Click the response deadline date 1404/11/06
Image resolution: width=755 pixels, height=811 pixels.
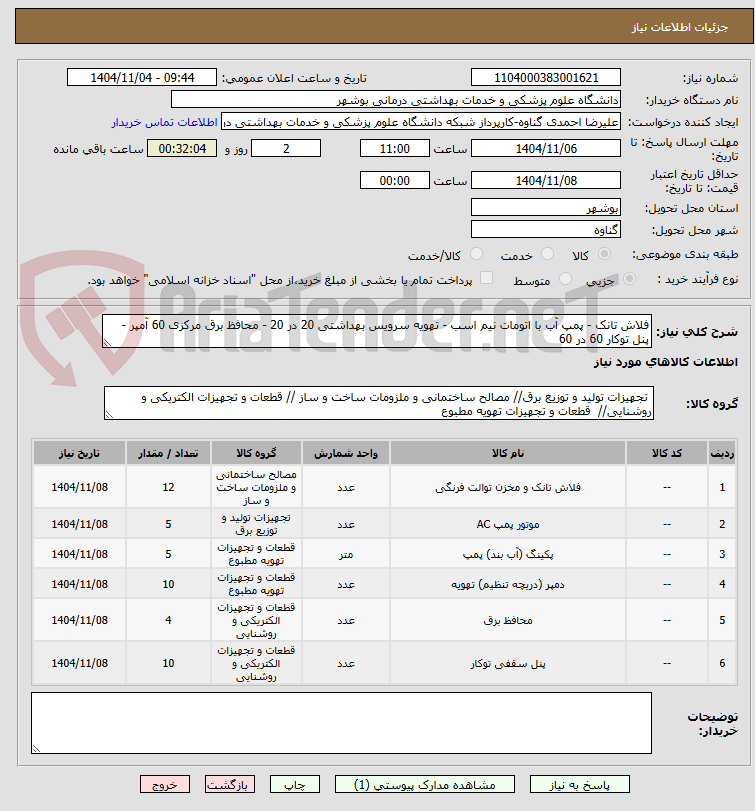click(x=546, y=148)
